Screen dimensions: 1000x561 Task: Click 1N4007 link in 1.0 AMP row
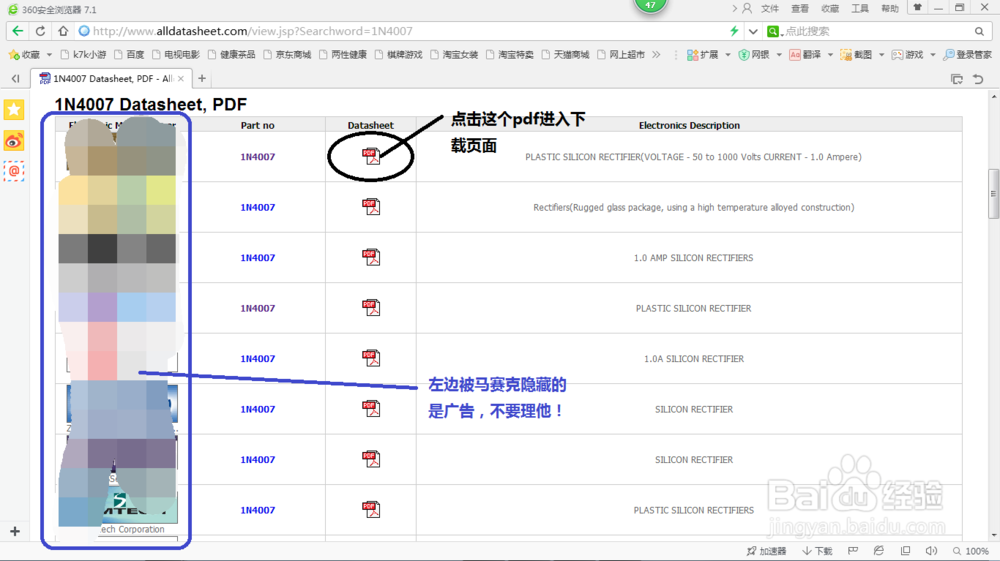coord(258,258)
